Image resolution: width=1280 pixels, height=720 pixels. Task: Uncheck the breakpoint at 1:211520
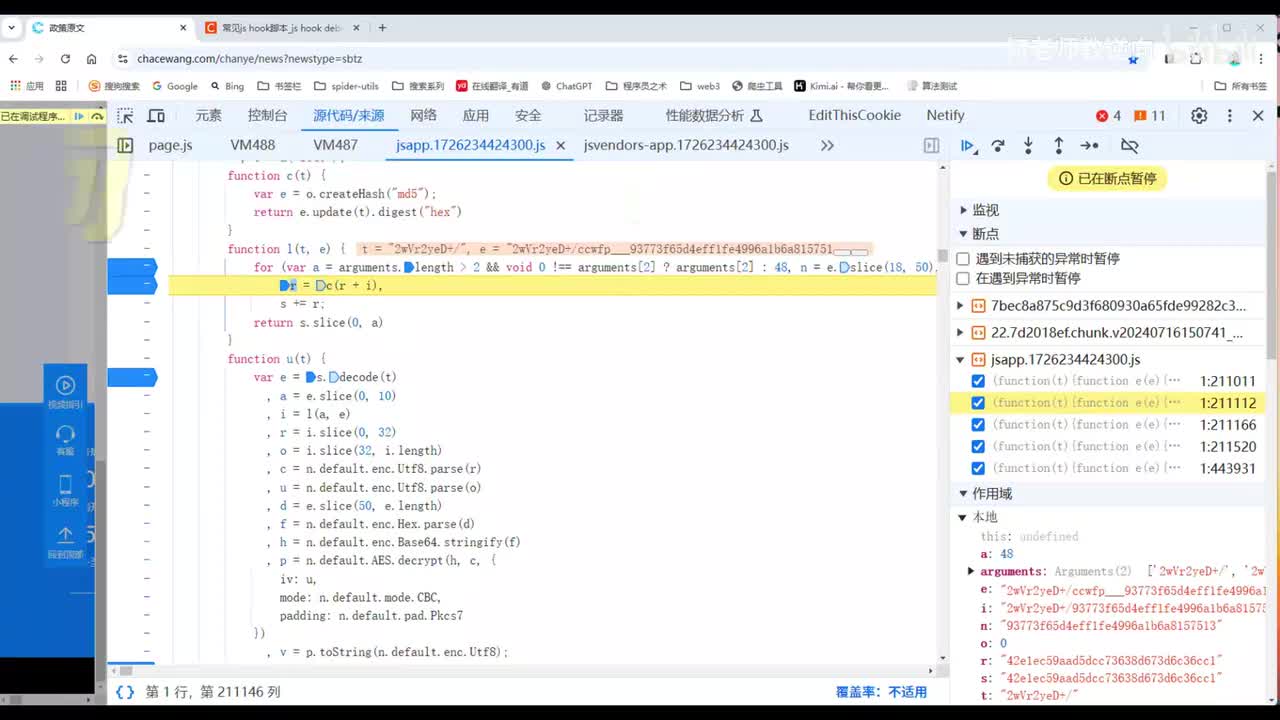point(978,447)
